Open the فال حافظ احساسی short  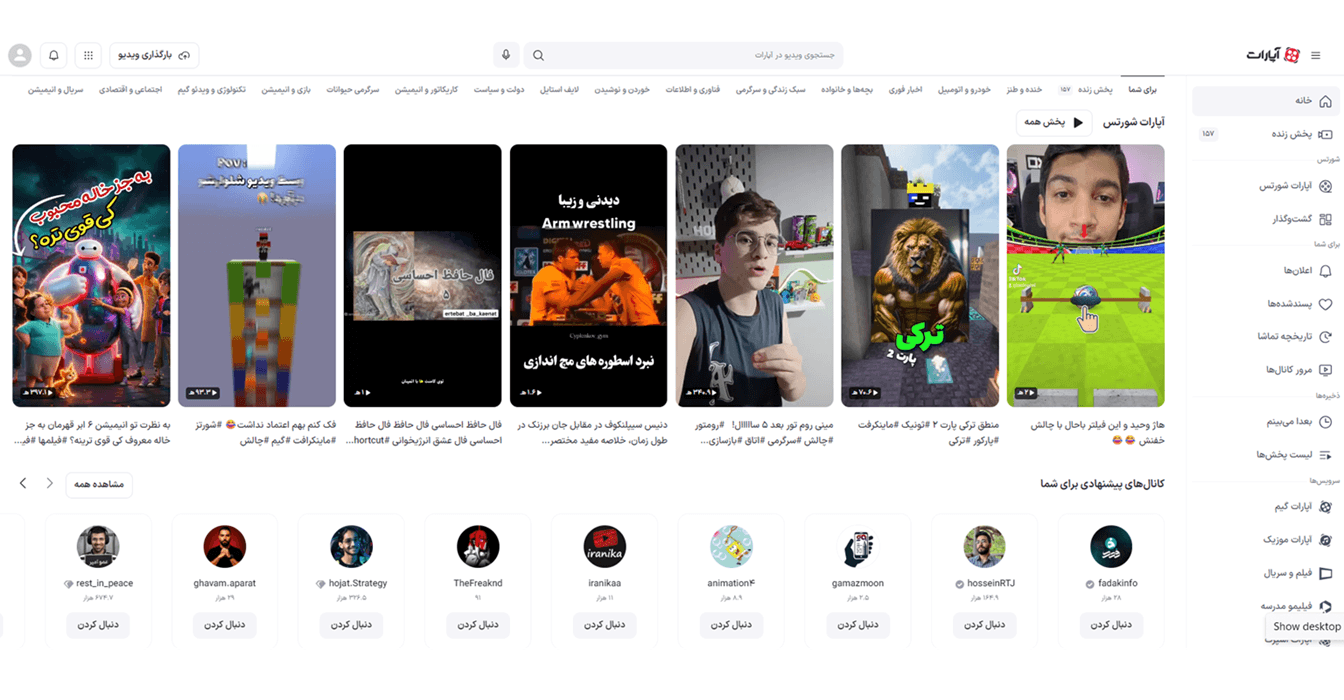pyautogui.click(x=422, y=276)
